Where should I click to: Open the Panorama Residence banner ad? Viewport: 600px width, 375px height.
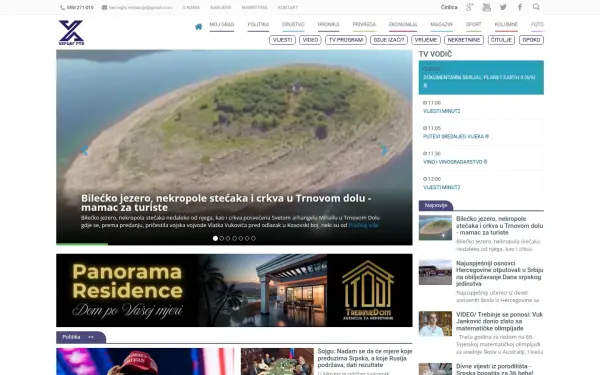[x=234, y=290]
